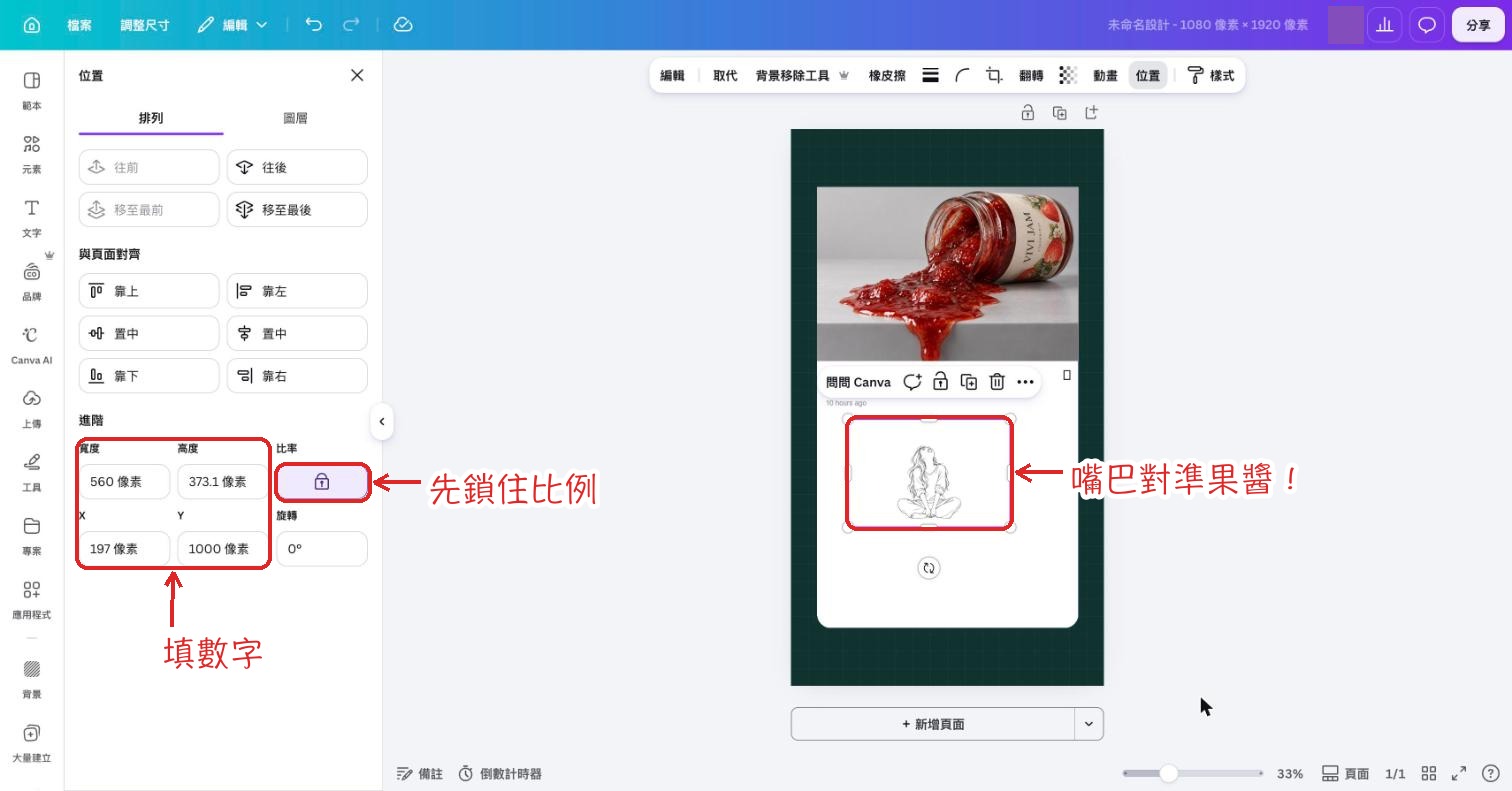Click 編輯 in the image toolbar
This screenshot has width=1512, height=791.
click(672, 75)
